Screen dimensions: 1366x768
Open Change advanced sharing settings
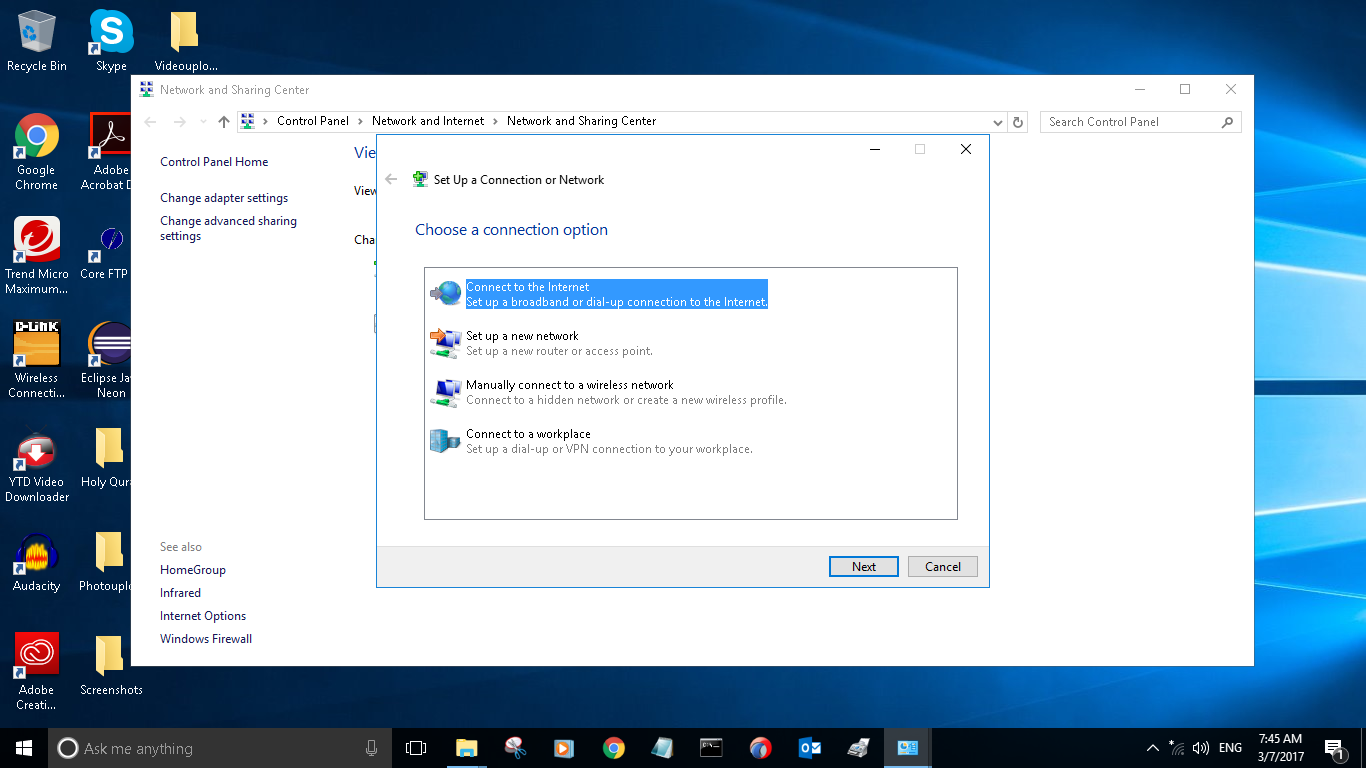(228, 228)
